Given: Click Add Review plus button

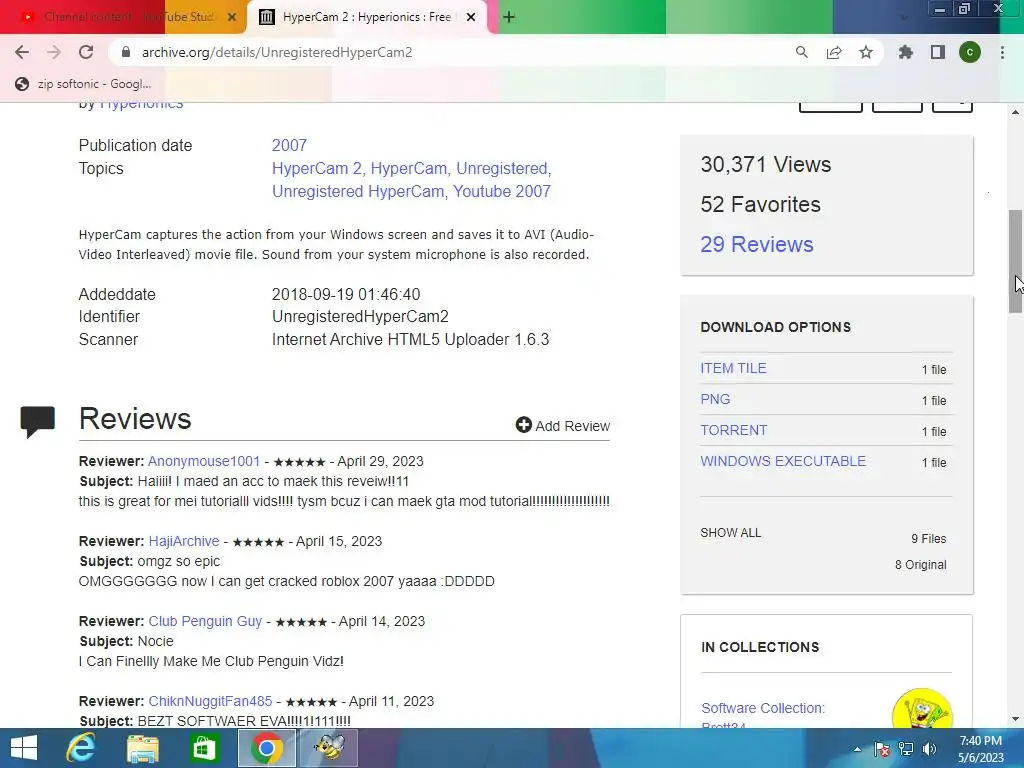Looking at the screenshot, I should coord(562,426).
